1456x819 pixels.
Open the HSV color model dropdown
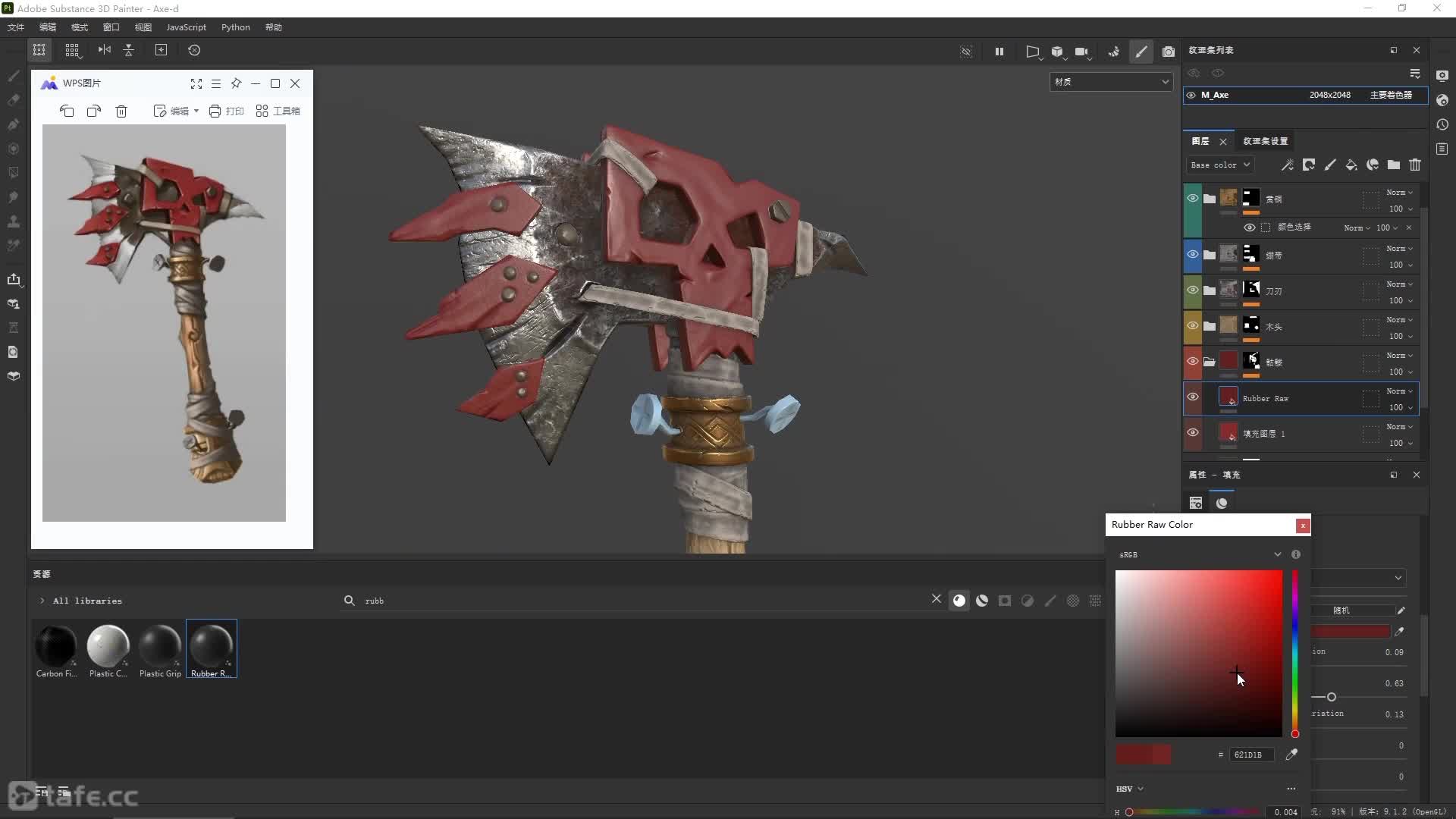click(1130, 789)
